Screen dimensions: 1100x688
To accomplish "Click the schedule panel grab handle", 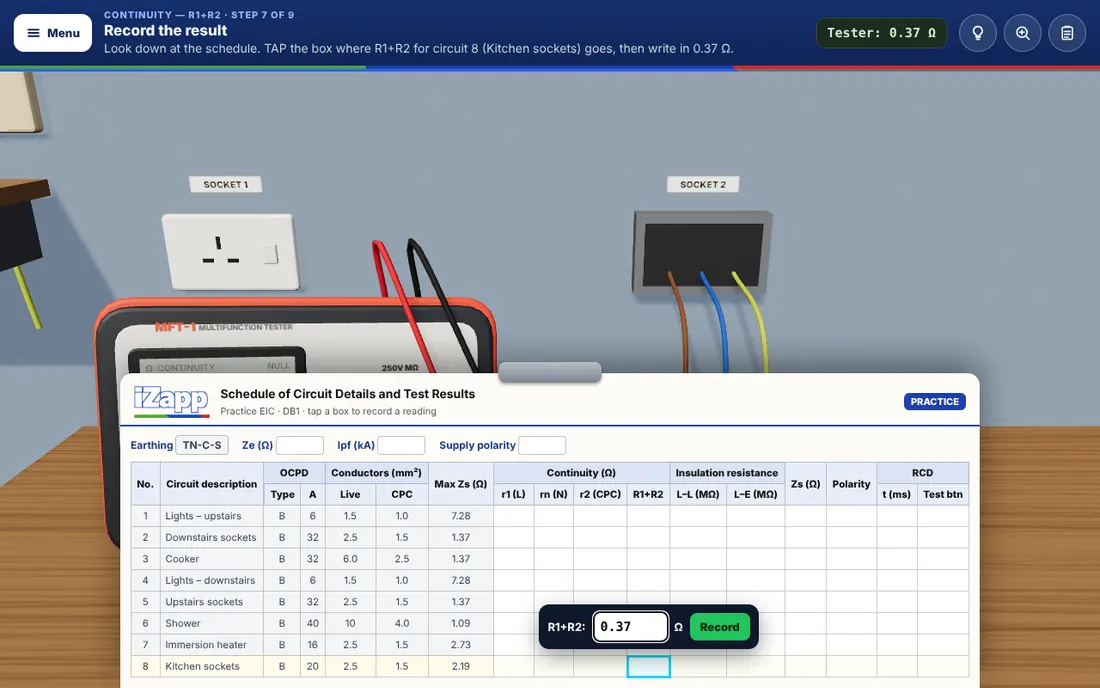I will pyautogui.click(x=549, y=372).
